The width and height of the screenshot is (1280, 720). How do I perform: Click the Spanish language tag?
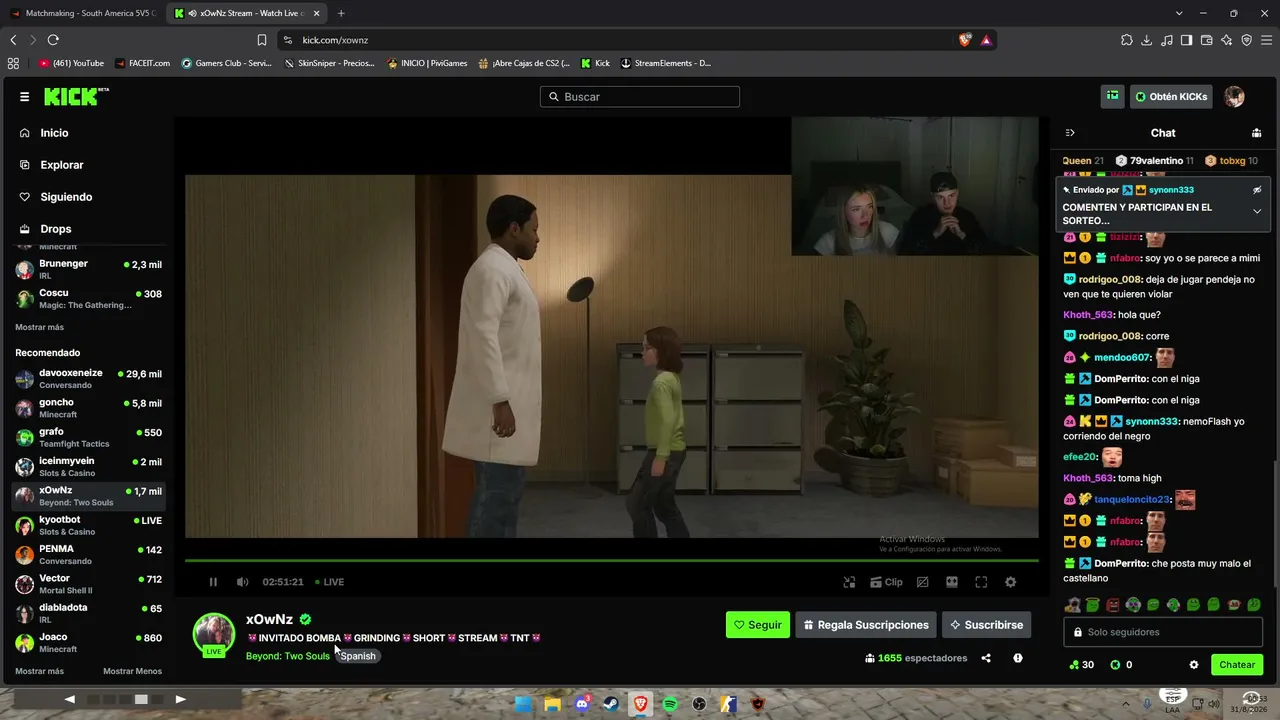pos(358,656)
